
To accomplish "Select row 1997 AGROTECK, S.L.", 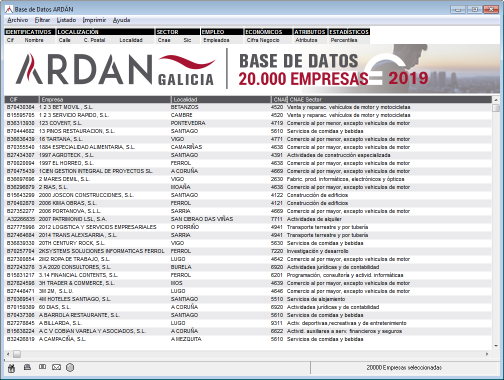I will pos(248,155).
